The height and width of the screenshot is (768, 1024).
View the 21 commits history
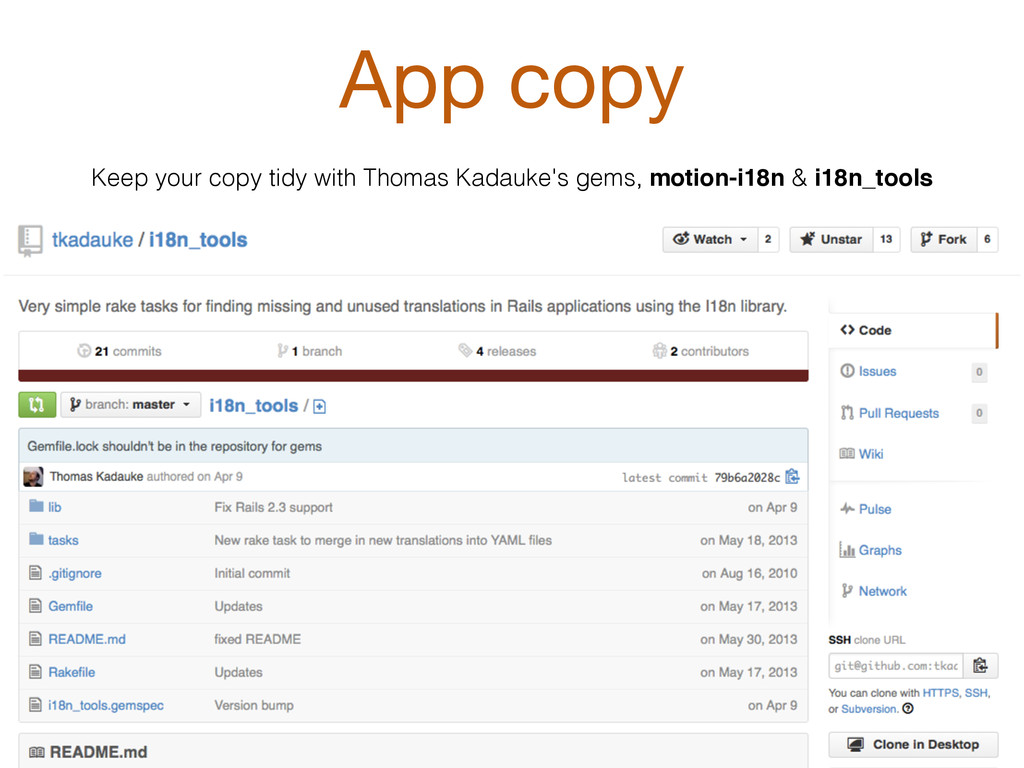[119, 351]
